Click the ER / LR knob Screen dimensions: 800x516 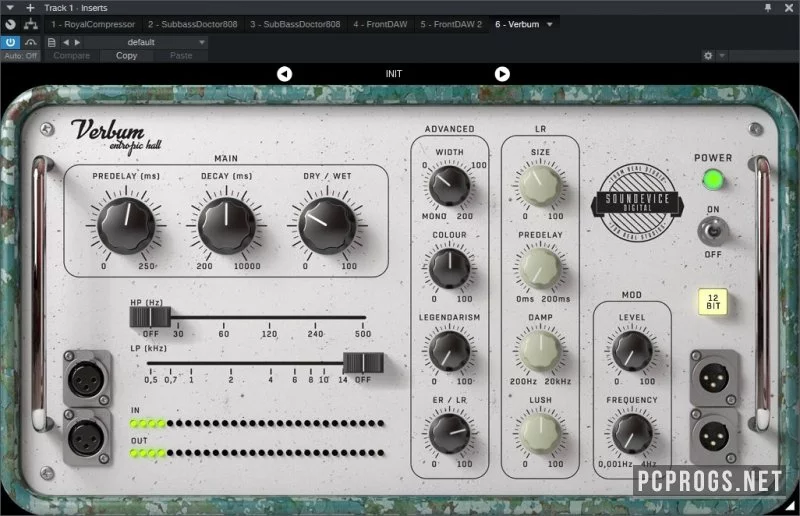pyautogui.click(x=449, y=433)
